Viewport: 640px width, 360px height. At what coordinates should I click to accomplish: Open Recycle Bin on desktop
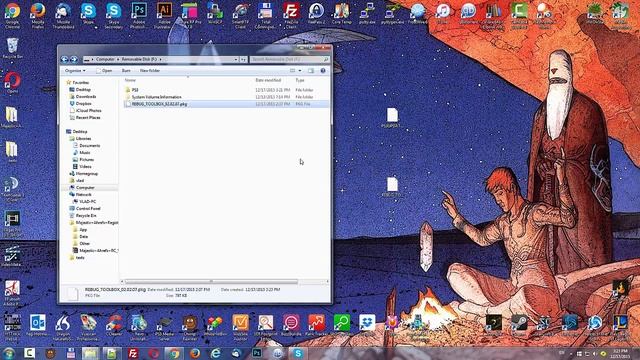click(12, 48)
